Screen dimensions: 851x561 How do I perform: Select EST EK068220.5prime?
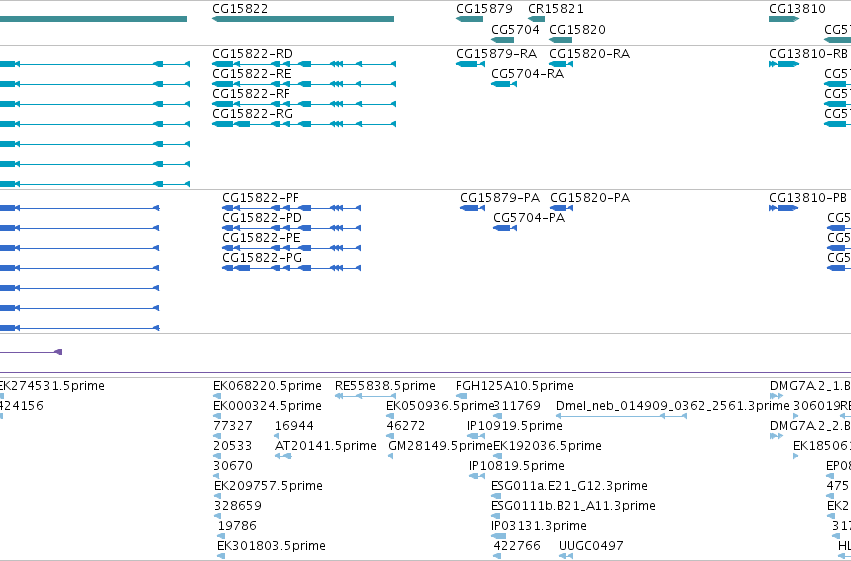(217, 396)
